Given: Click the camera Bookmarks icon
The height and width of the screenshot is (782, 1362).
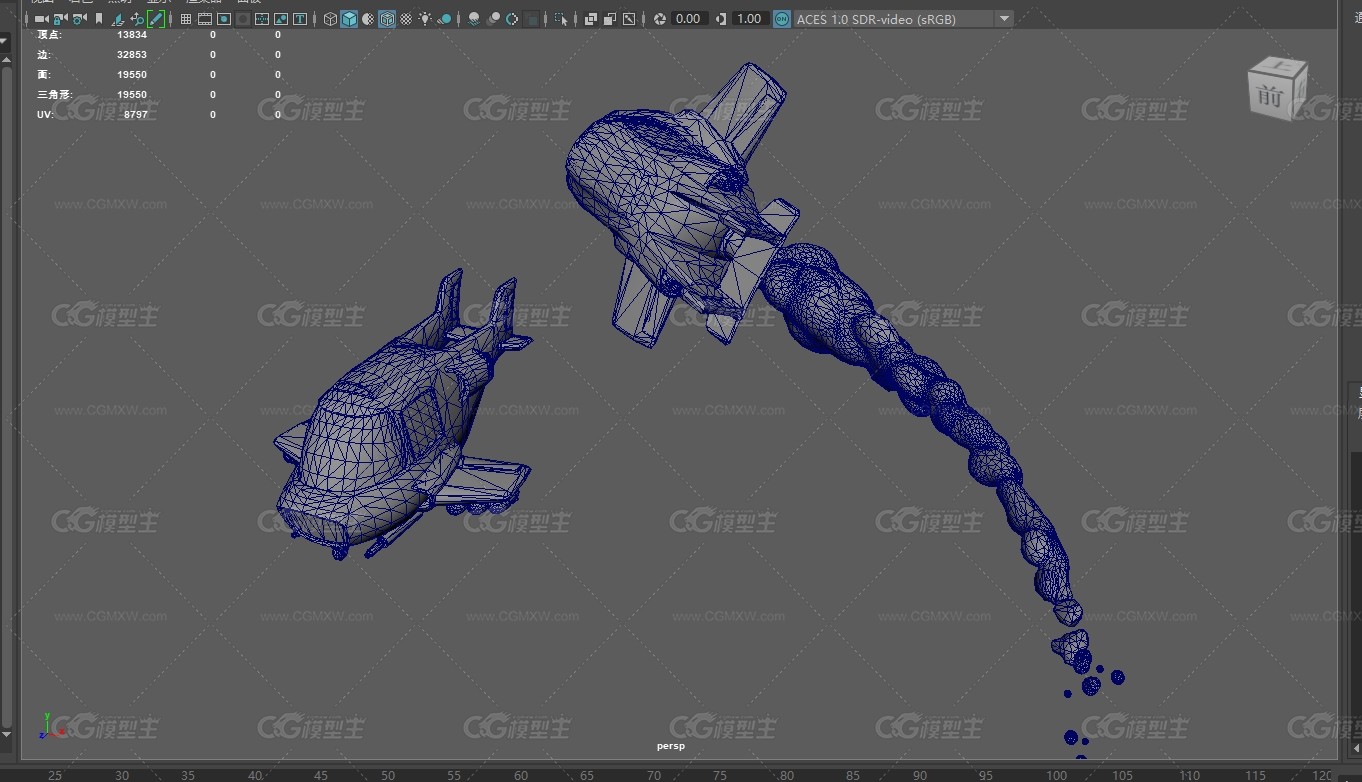Looking at the screenshot, I should point(99,19).
